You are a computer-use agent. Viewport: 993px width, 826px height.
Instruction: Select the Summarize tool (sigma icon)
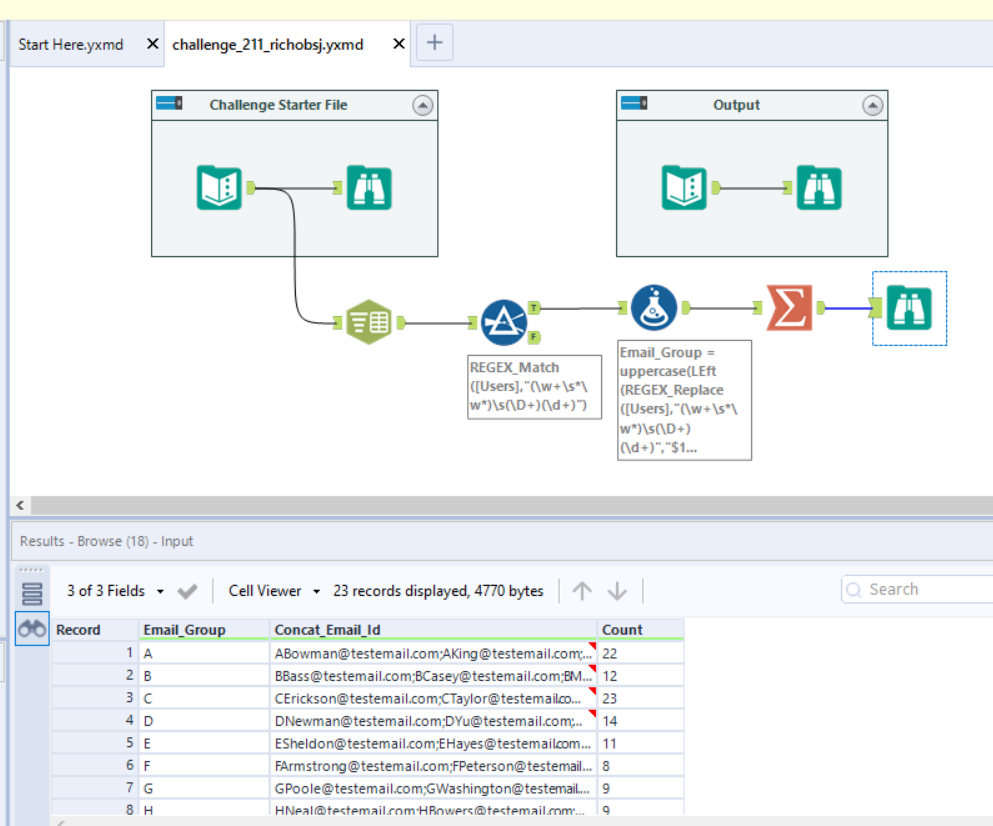(790, 308)
